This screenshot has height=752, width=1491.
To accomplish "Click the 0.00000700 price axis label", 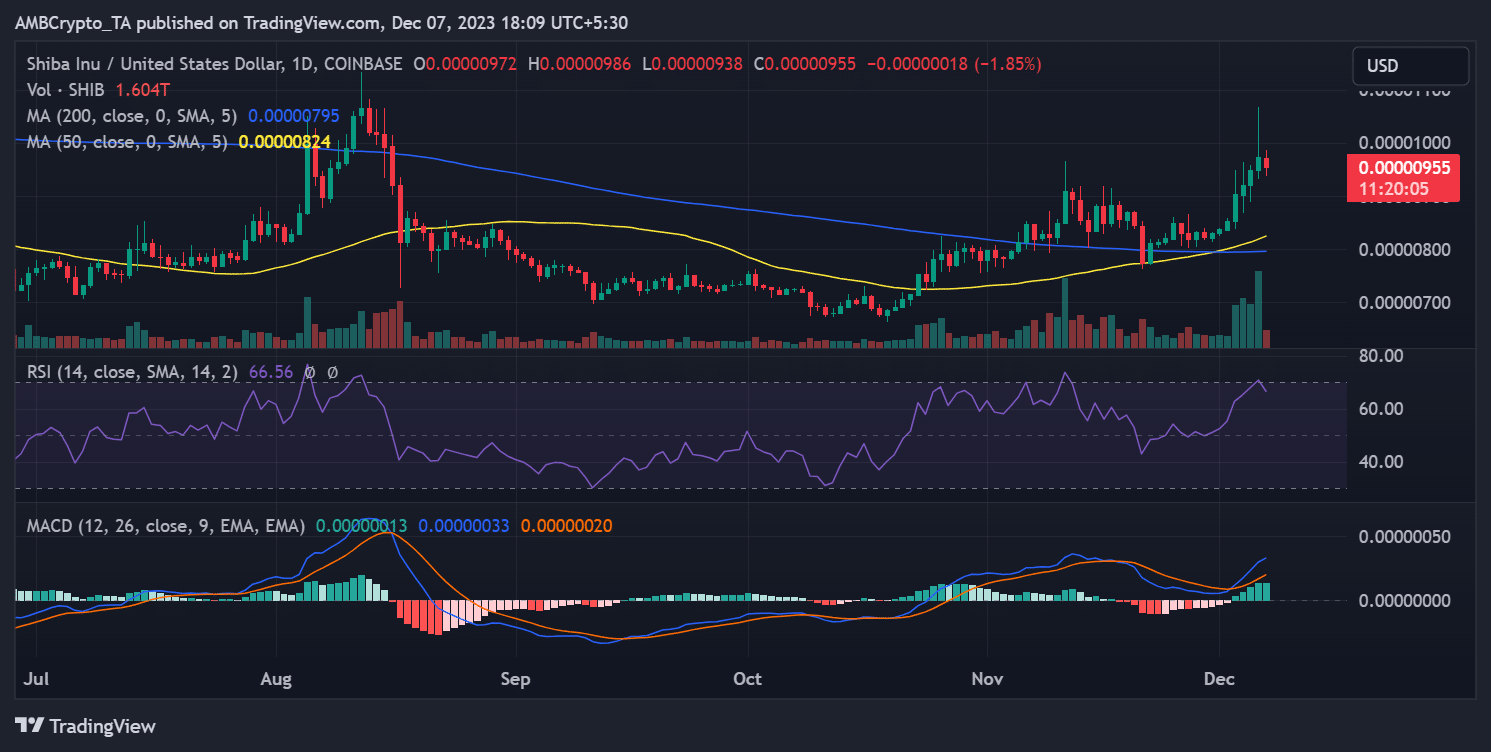I will pos(1407,302).
